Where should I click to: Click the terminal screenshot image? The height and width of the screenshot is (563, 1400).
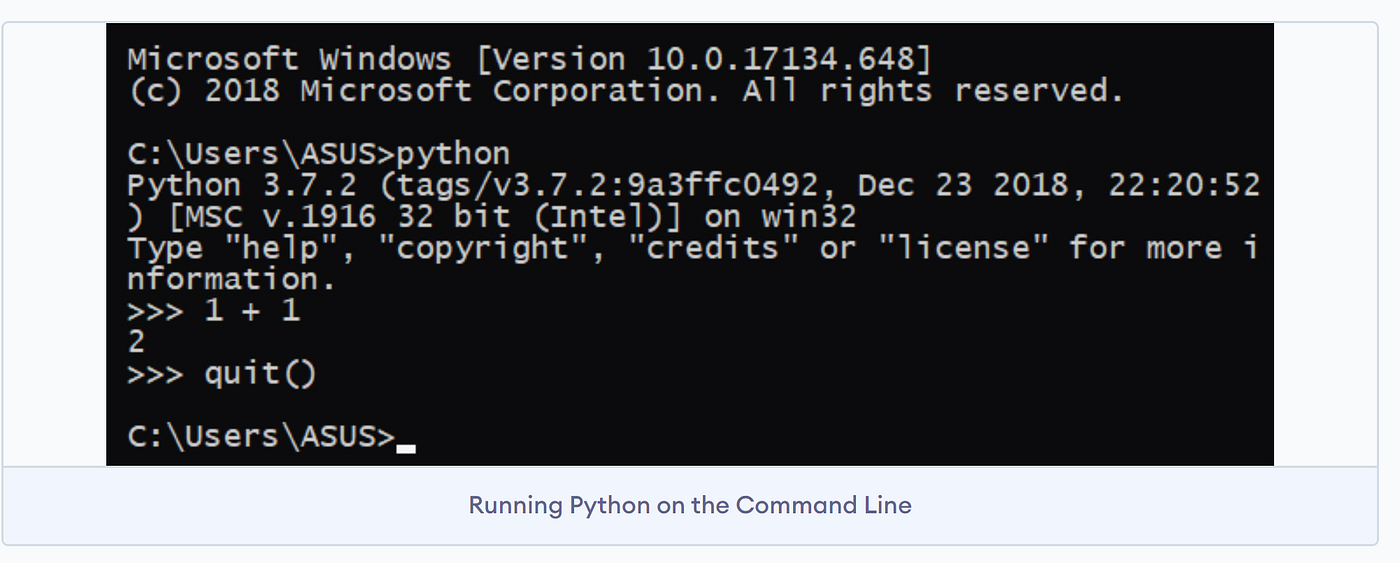tap(690, 244)
